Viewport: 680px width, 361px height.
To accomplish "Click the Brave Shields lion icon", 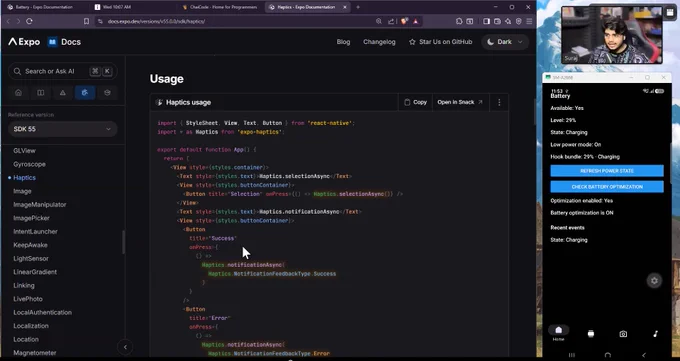I will coord(404,21).
